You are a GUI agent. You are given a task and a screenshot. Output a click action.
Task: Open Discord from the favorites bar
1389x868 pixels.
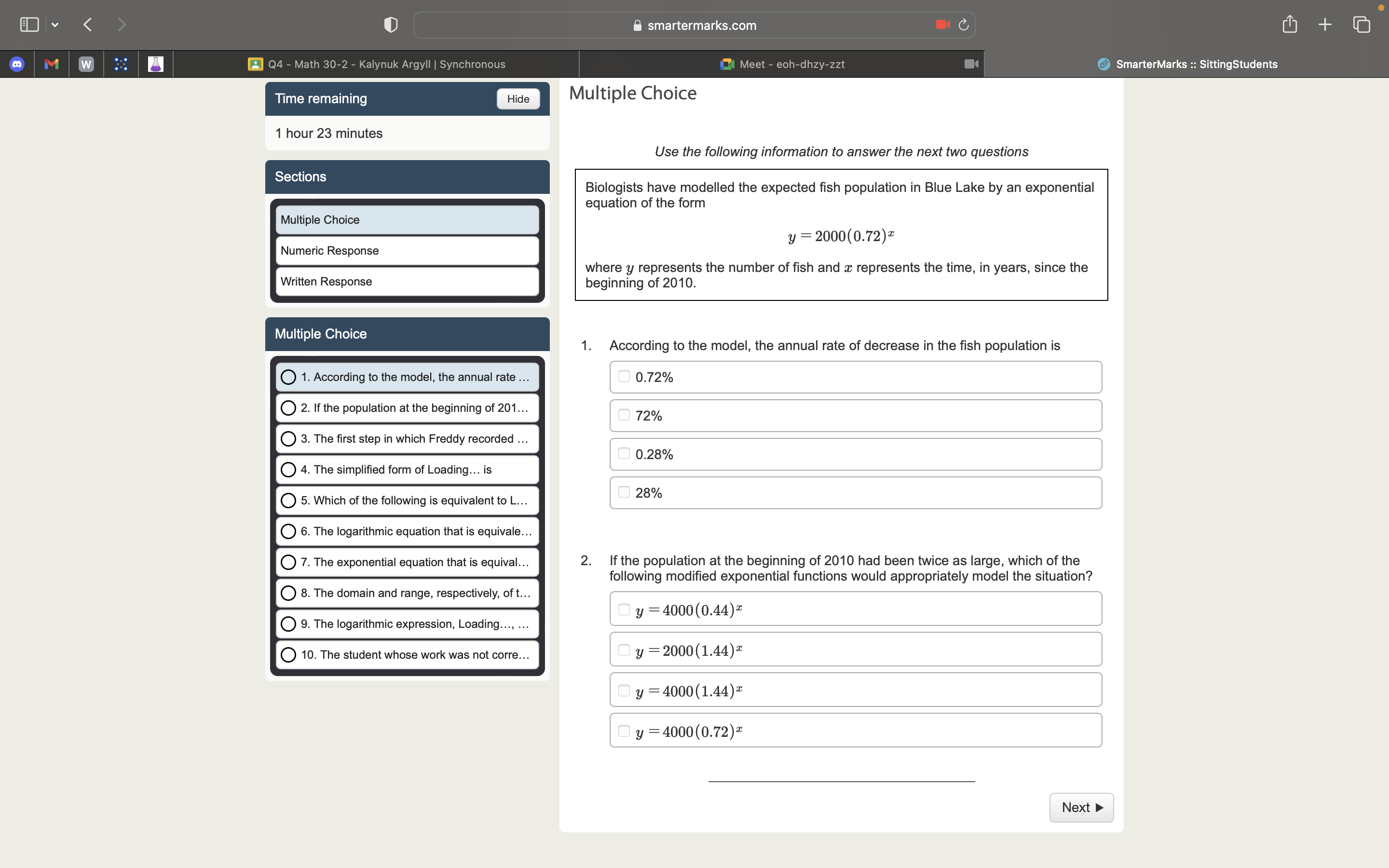17,64
